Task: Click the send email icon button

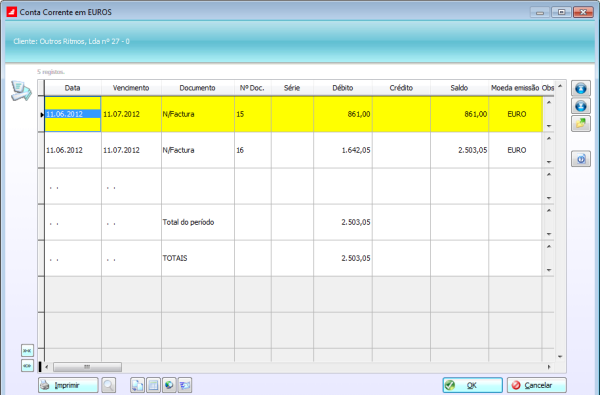Action: tap(185, 385)
